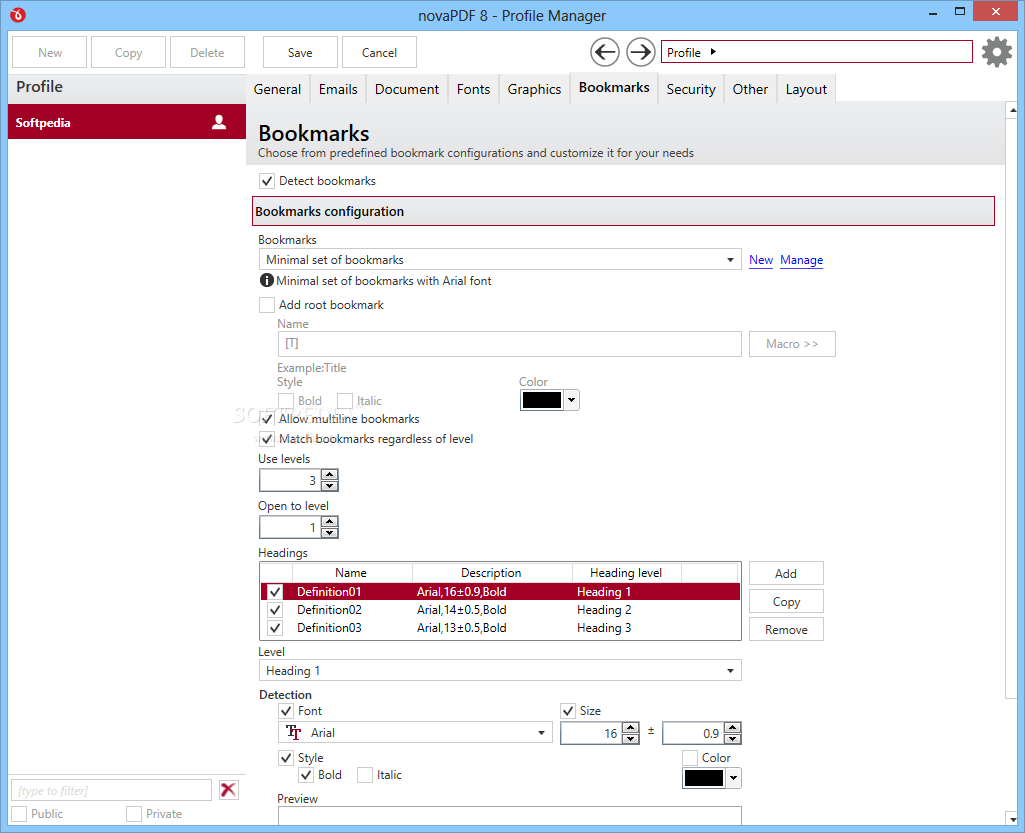Click the Cancel button
The image size is (1025, 833).
pos(379,52)
